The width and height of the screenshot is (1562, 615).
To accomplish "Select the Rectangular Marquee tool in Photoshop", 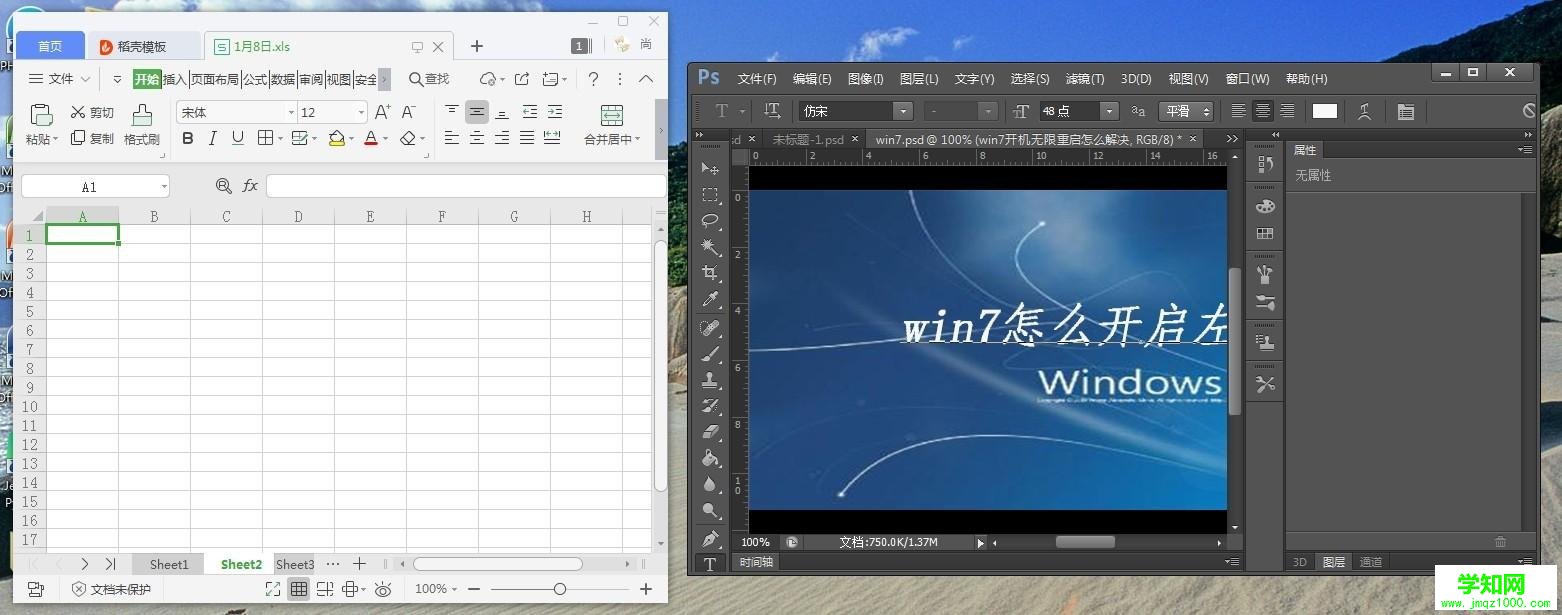I will pyautogui.click(x=710, y=194).
